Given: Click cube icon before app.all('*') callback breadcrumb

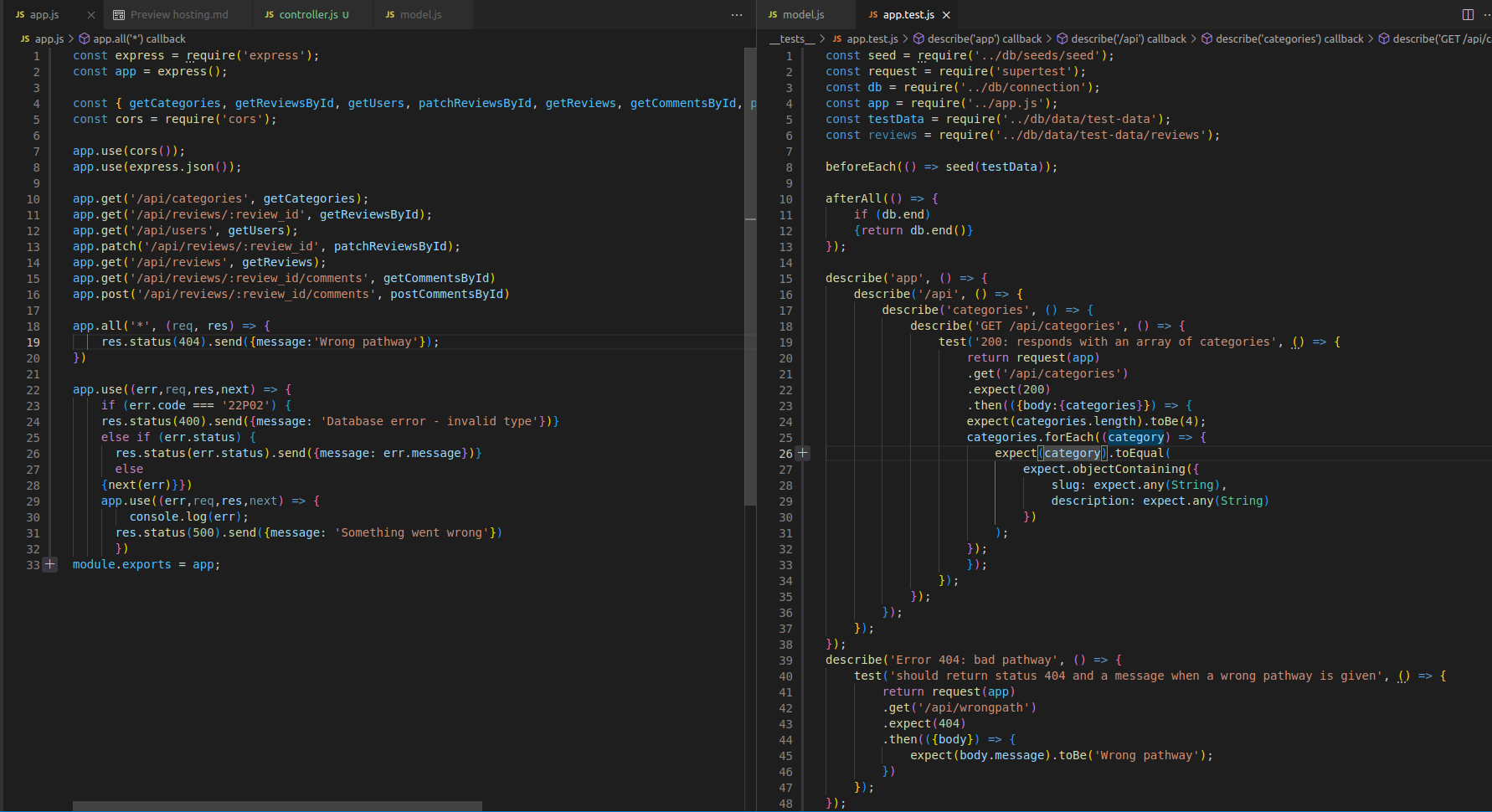Looking at the screenshot, I should click(x=84, y=39).
